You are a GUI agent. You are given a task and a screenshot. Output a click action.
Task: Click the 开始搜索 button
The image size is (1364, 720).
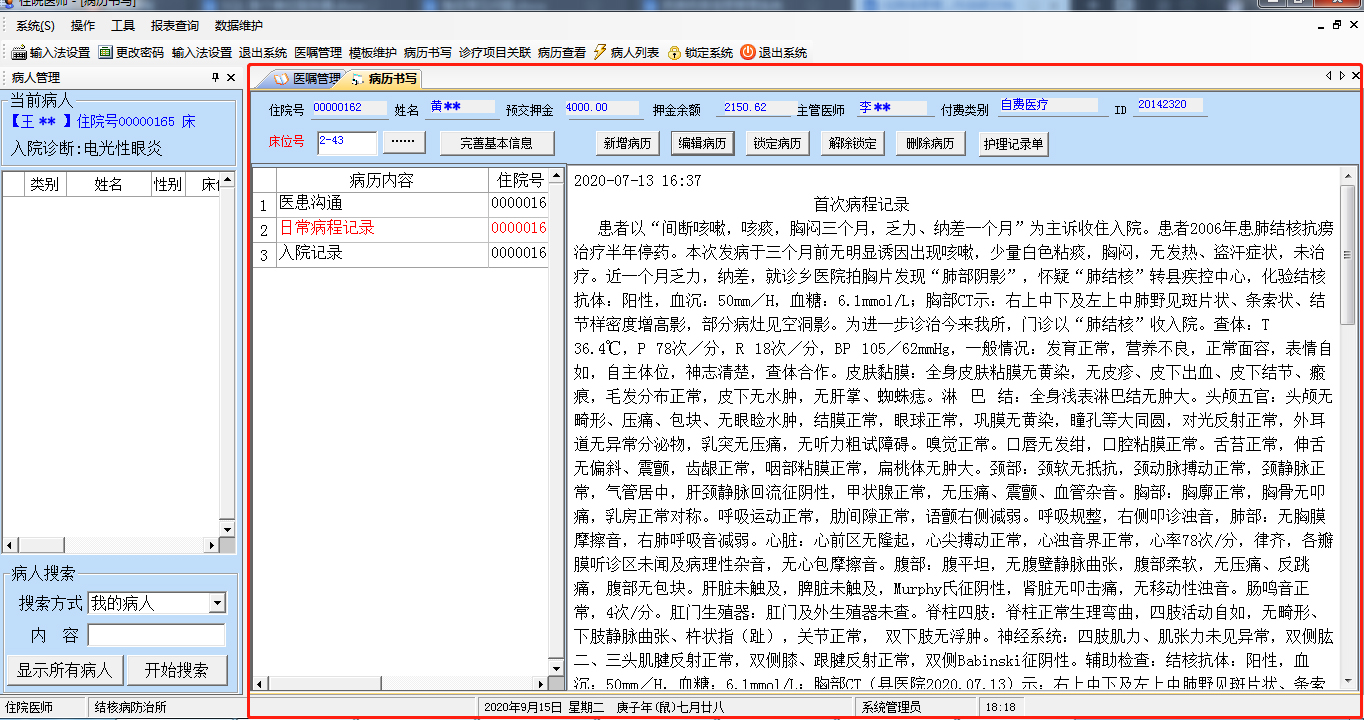(177, 670)
